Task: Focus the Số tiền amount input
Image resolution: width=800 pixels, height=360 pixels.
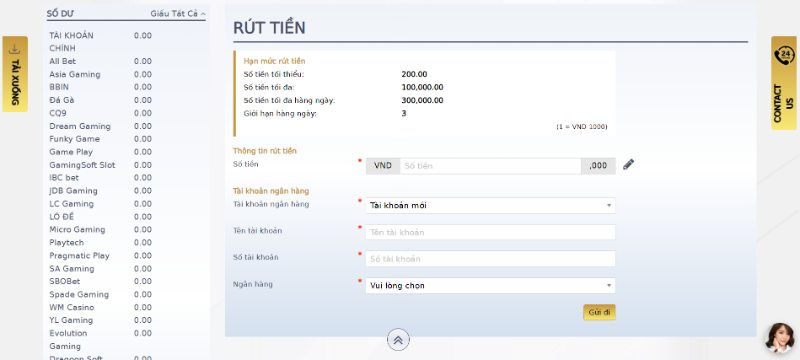Action: pyautogui.click(x=490, y=166)
